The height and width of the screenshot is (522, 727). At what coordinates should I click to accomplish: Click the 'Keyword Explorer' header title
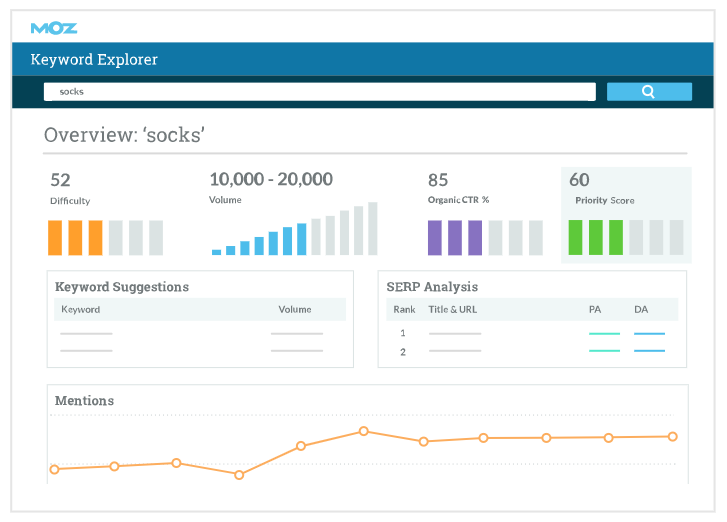tap(94, 59)
